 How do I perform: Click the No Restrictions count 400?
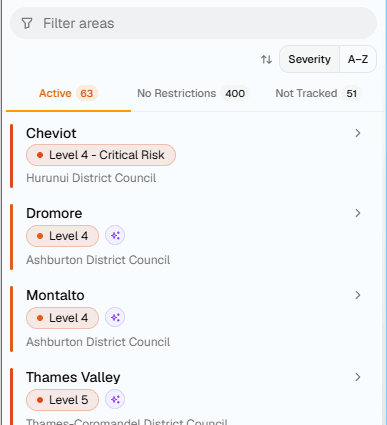pos(235,94)
